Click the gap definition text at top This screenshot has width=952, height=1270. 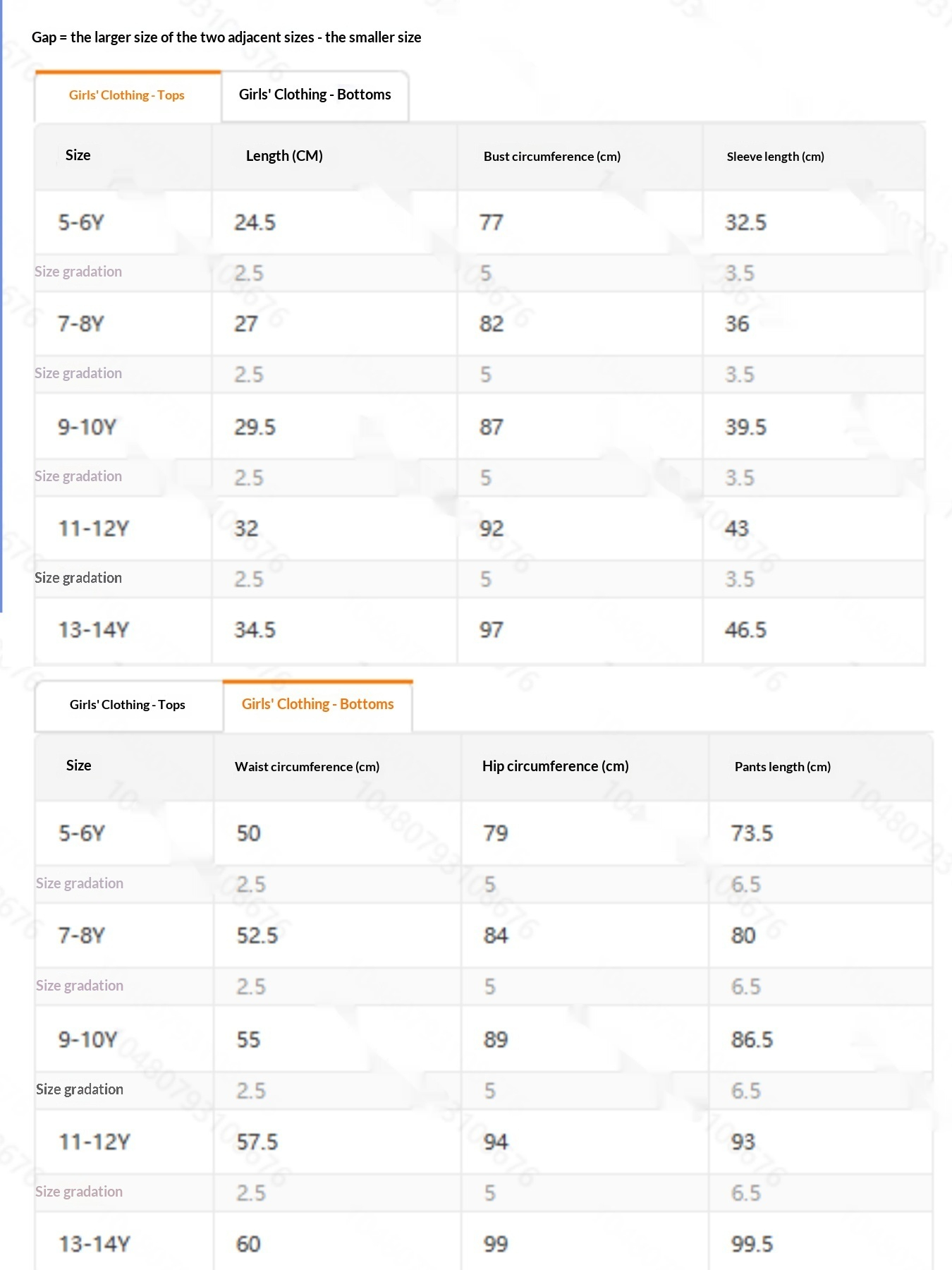(226, 37)
